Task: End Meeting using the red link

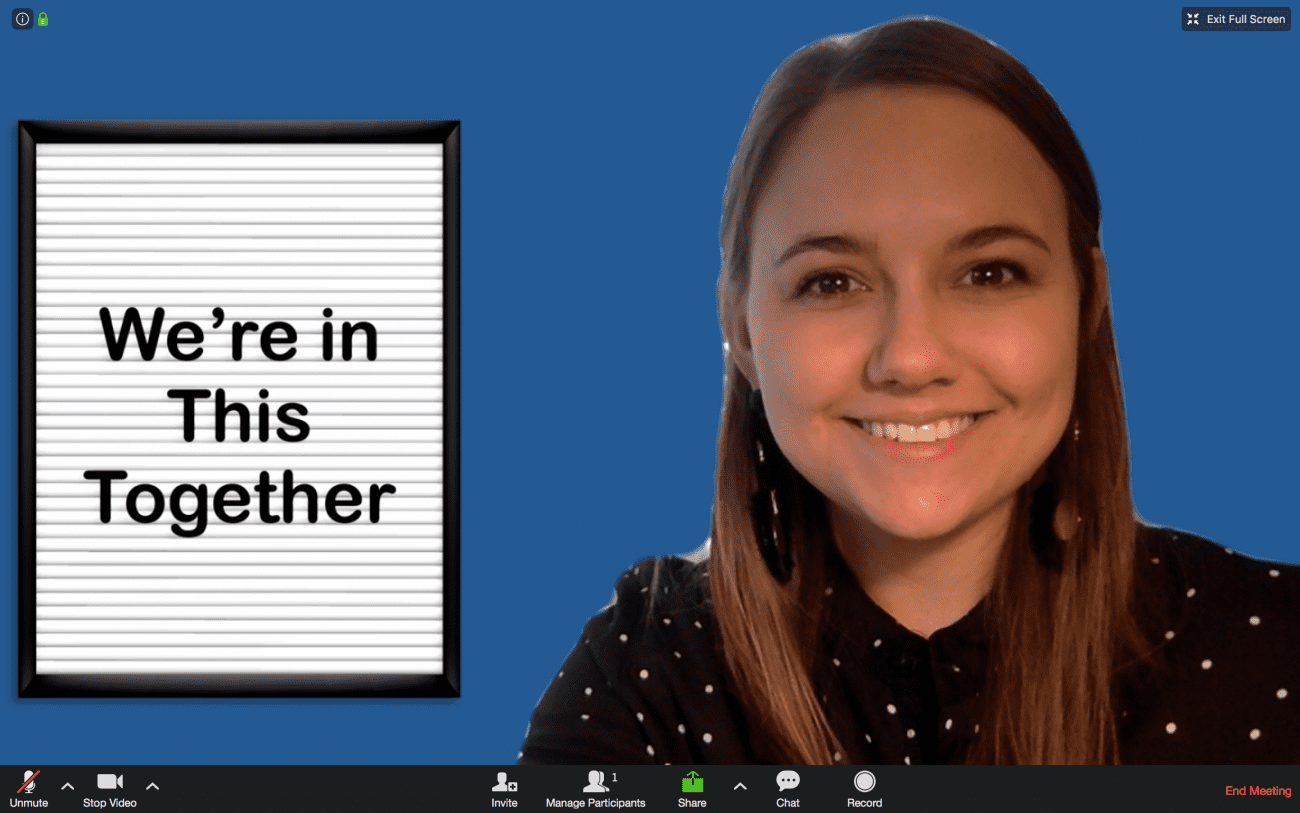Action: point(1257,790)
